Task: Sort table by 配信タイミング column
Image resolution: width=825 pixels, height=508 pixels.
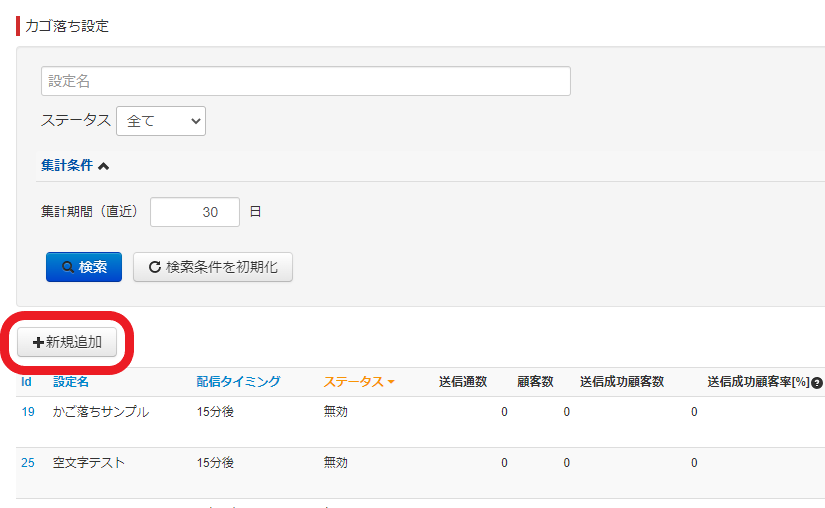Action: click(x=238, y=382)
